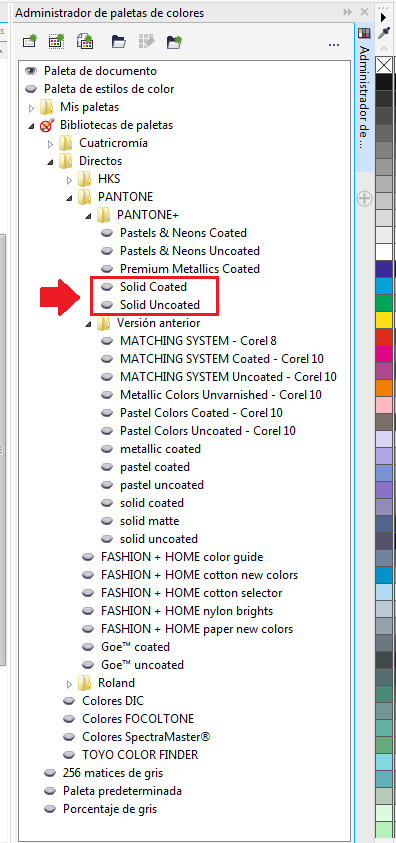The height and width of the screenshot is (843, 396).
Task: Show the Paleta de estilos de color
Action: [32, 89]
